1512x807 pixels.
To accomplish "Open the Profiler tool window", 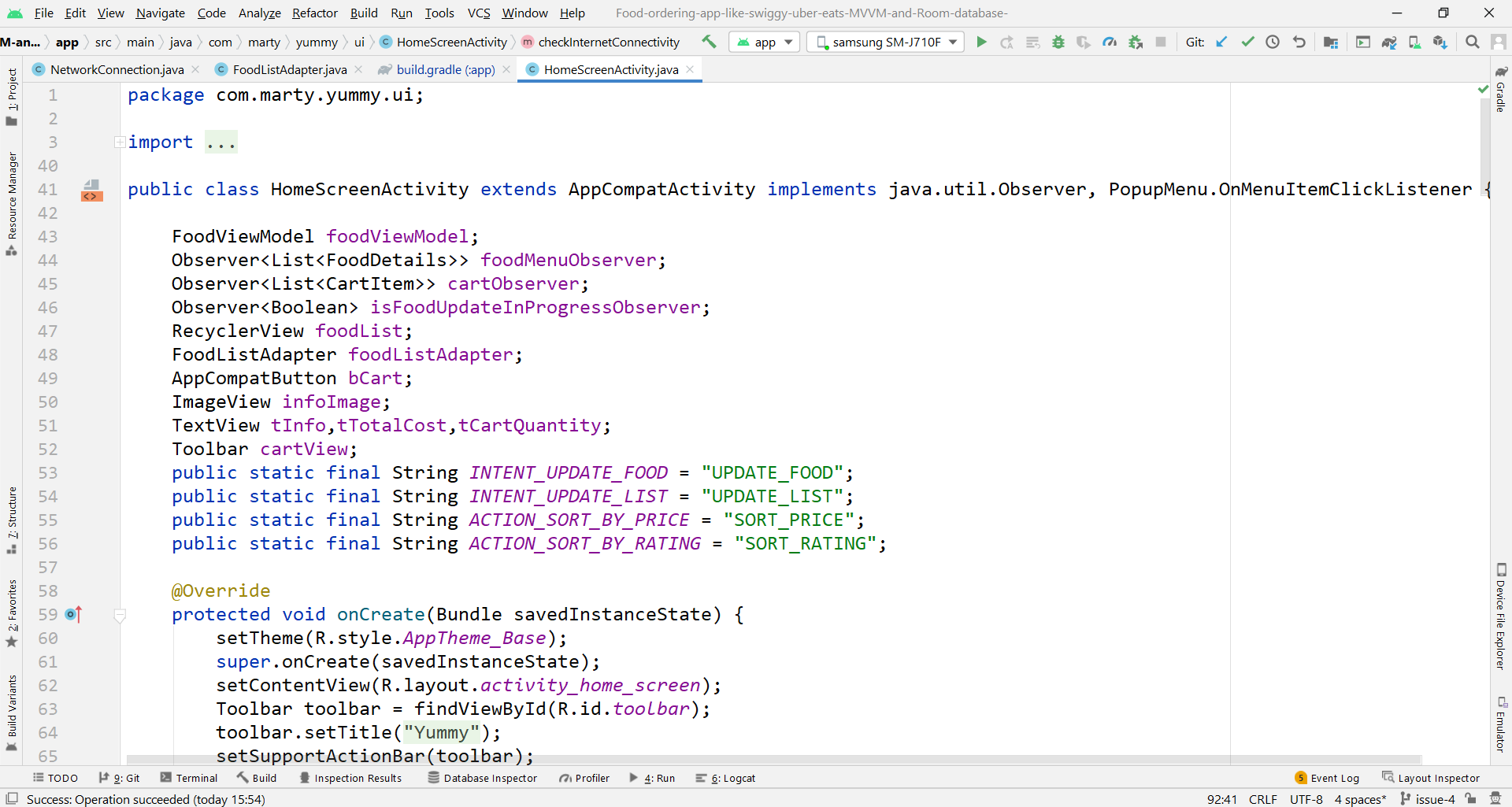I will pos(584,778).
